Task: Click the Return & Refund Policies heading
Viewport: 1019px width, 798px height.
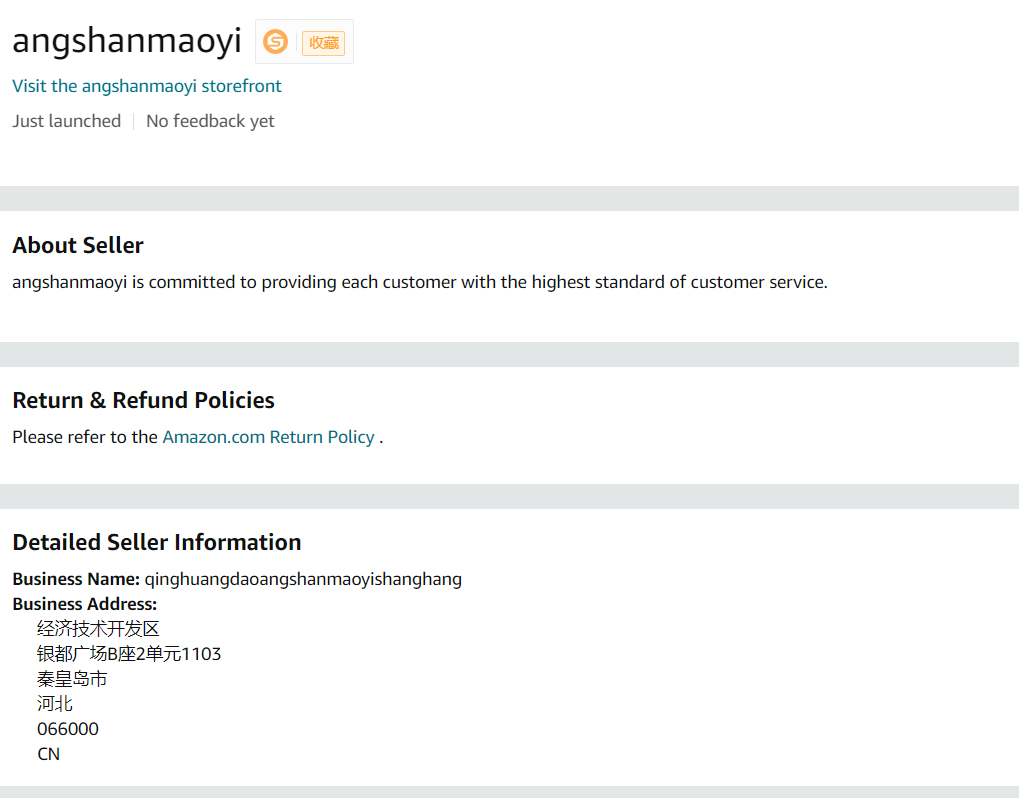Action: pos(143,400)
